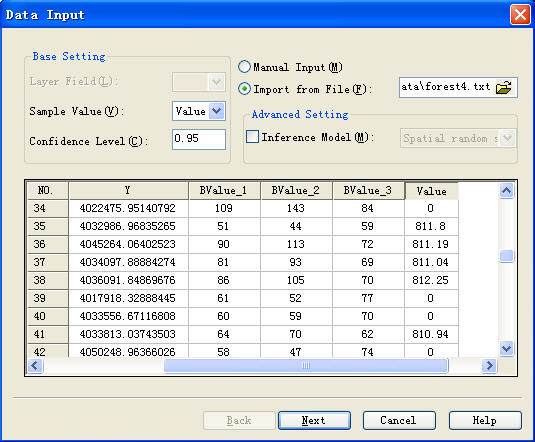Screen dimensions: 535x442
Task: Select the Manual Input radio button
Action: [x=244, y=67]
